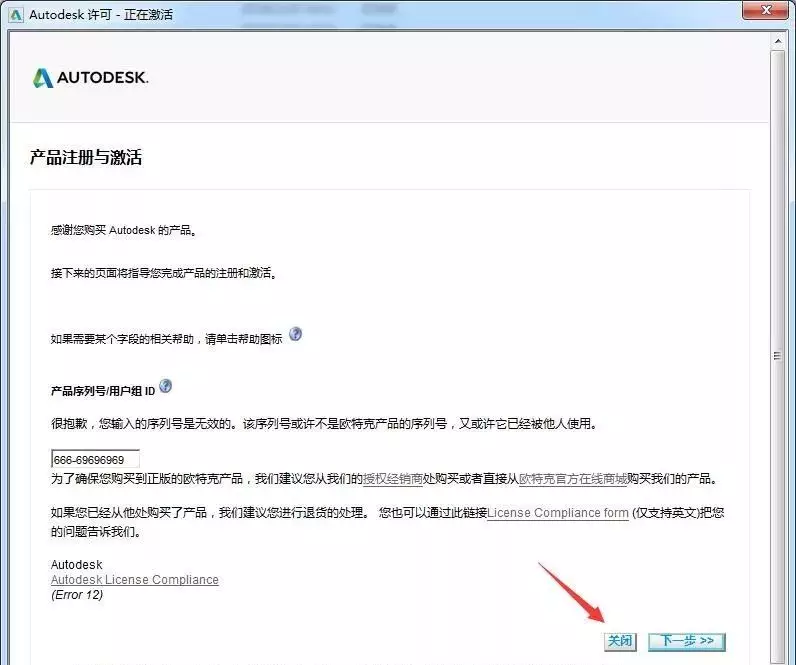
Task: Follow the Autodesk License Compliance link
Action: click(134, 580)
